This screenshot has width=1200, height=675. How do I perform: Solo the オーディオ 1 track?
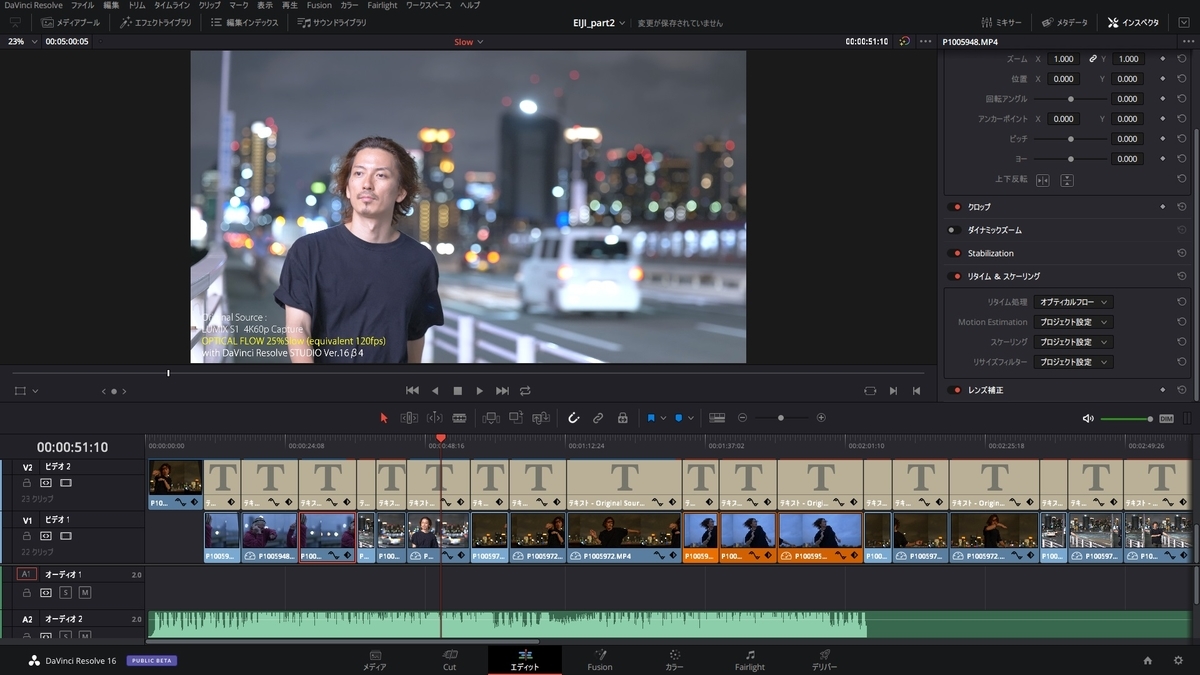click(65, 593)
